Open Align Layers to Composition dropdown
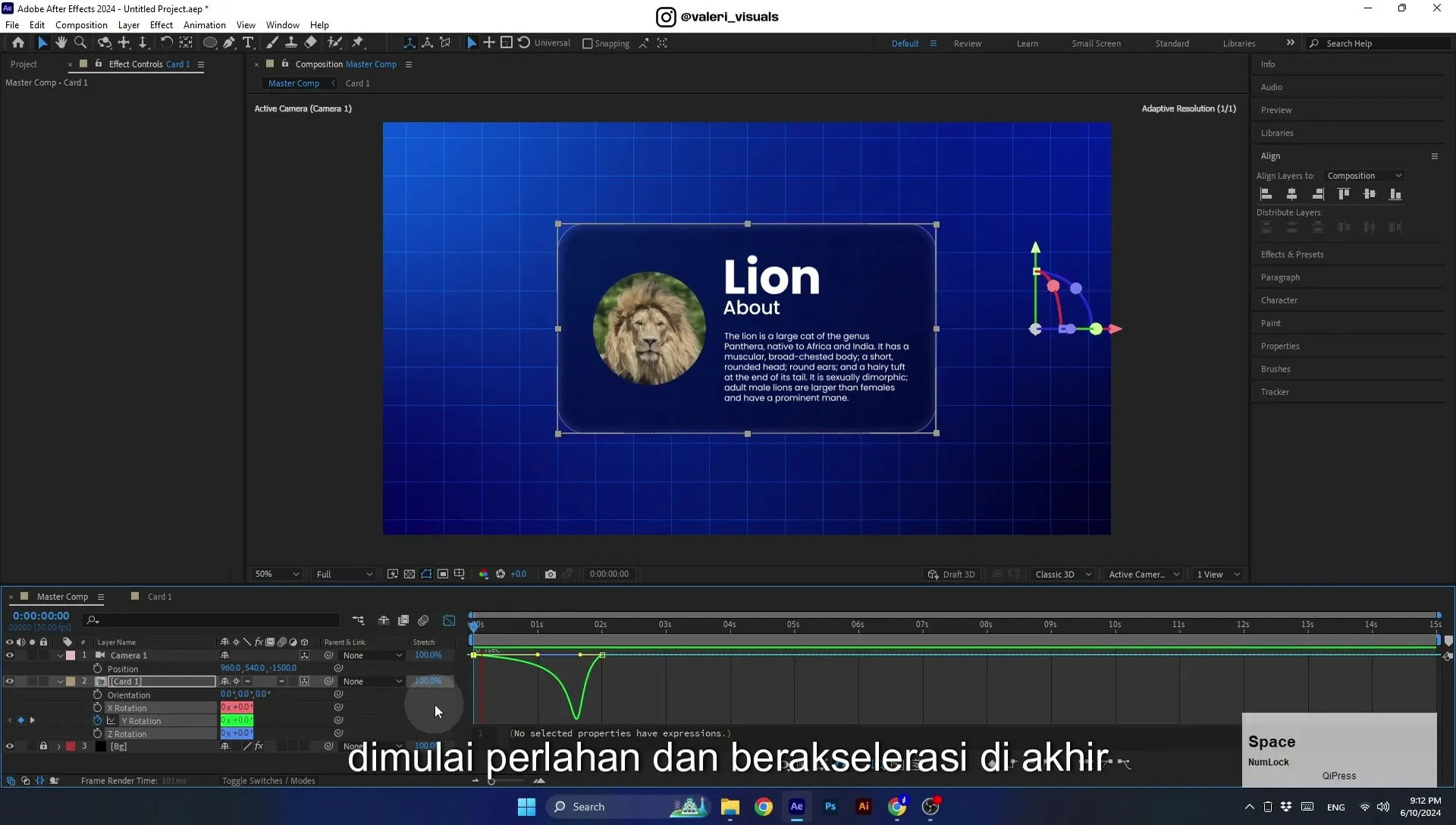 (1364, 176)
